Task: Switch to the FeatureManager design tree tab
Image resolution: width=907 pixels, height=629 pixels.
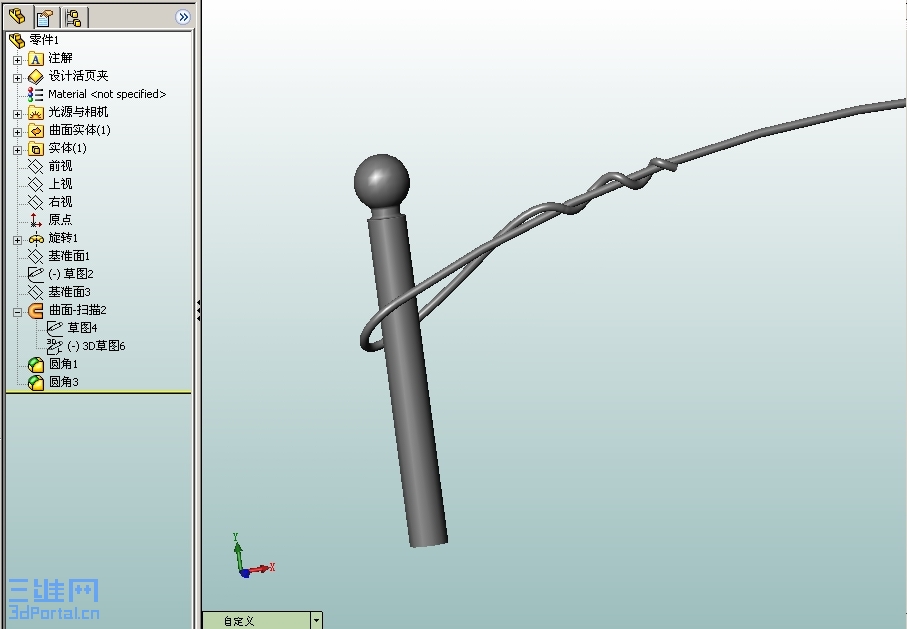Action: pyautogui.click(x=17, y=17)
